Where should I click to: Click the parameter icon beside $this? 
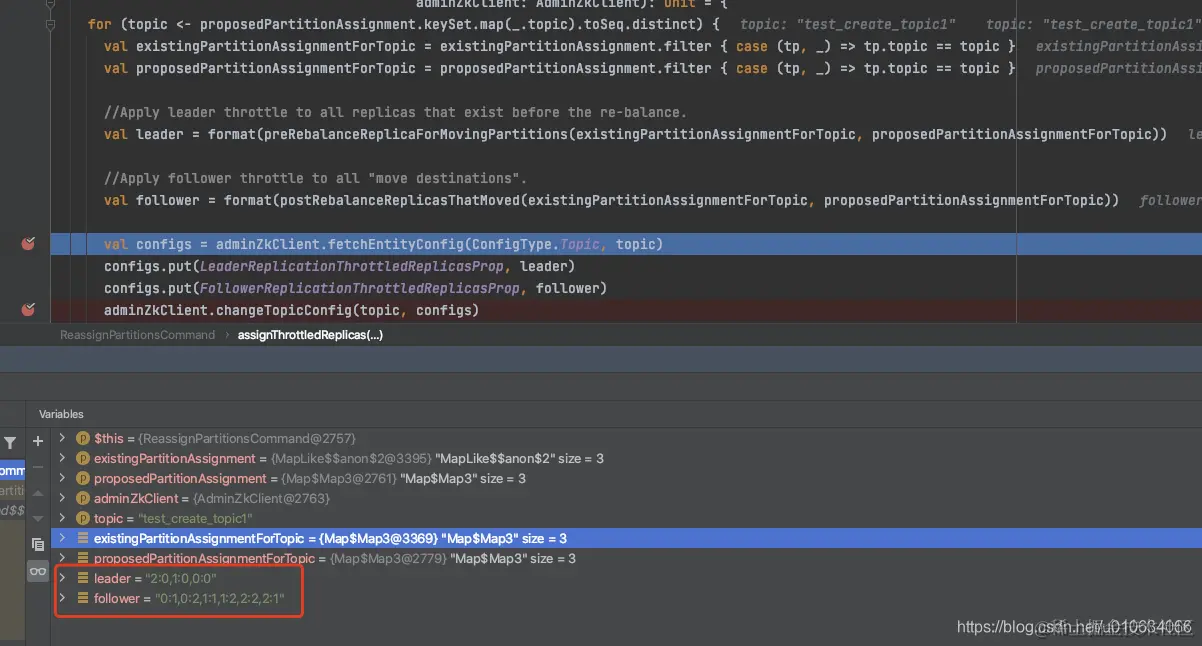pos(83,438)
